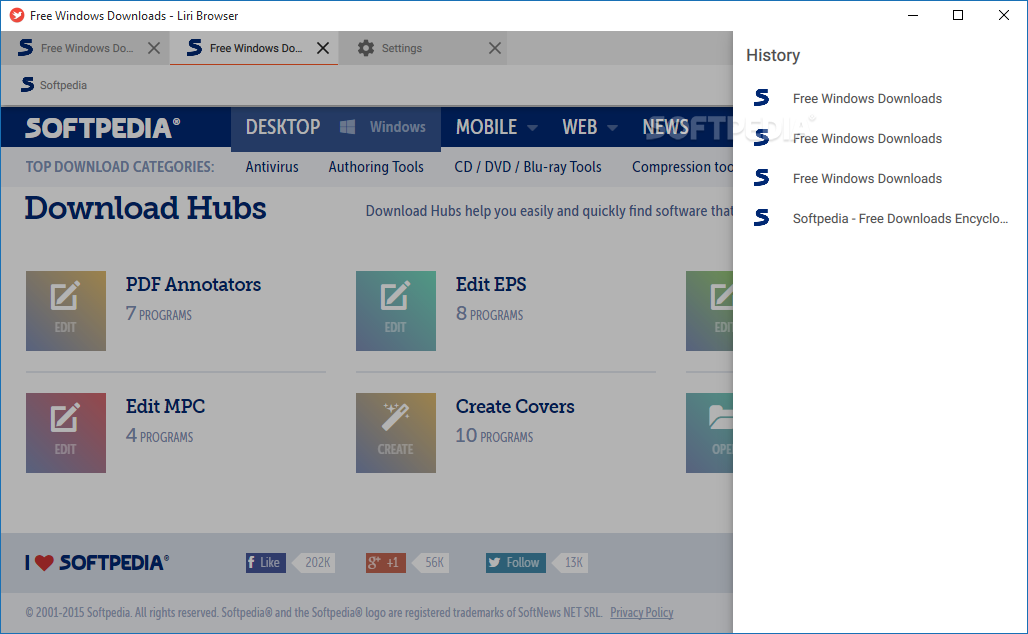Click the 56K Google plus count
Viewport: 1028px width, 634px height.
431,563
